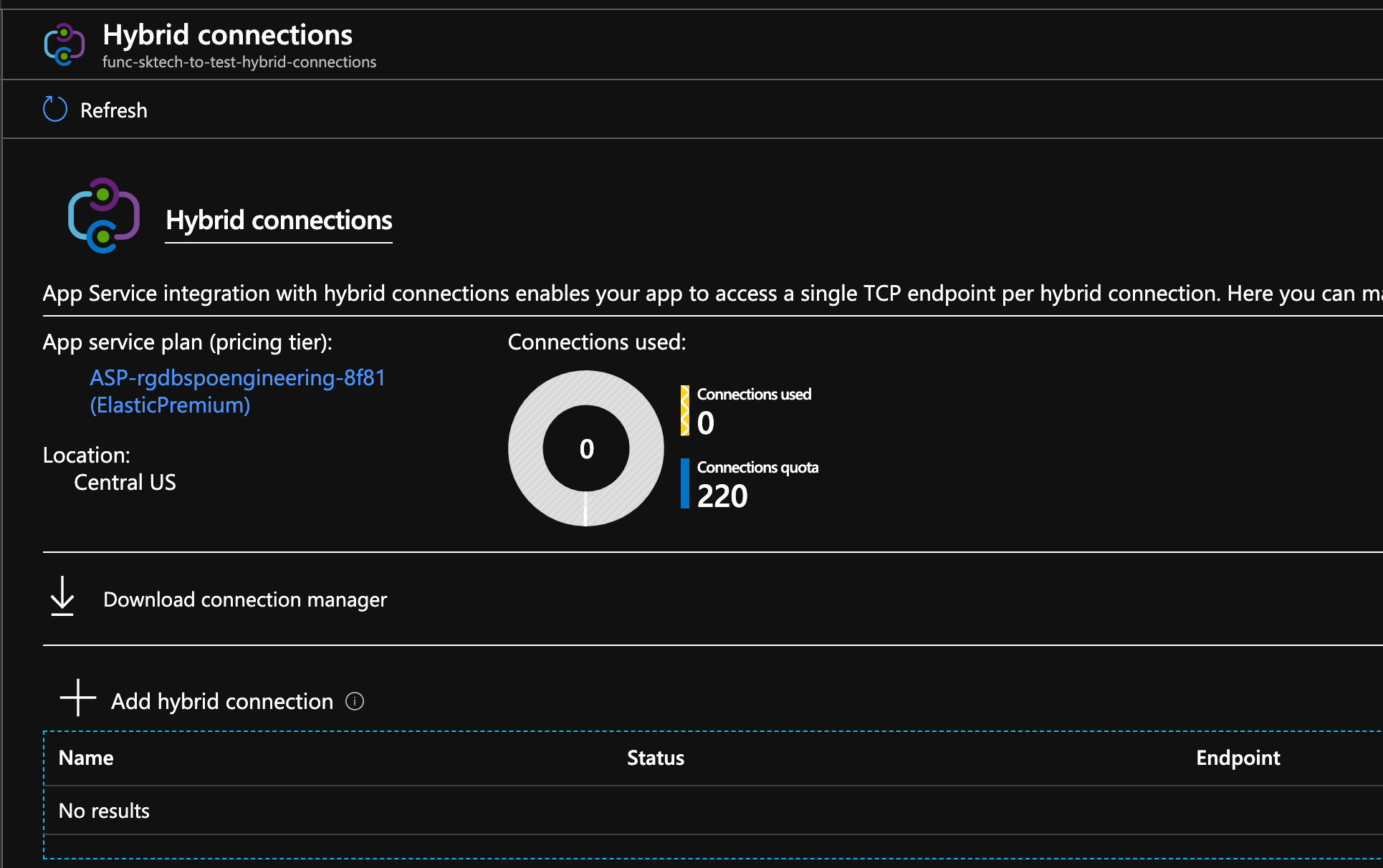Open the info tooltip beside Add hybrid connection
The width and height of the screenshot is (1383, 868).
point(355,702)
